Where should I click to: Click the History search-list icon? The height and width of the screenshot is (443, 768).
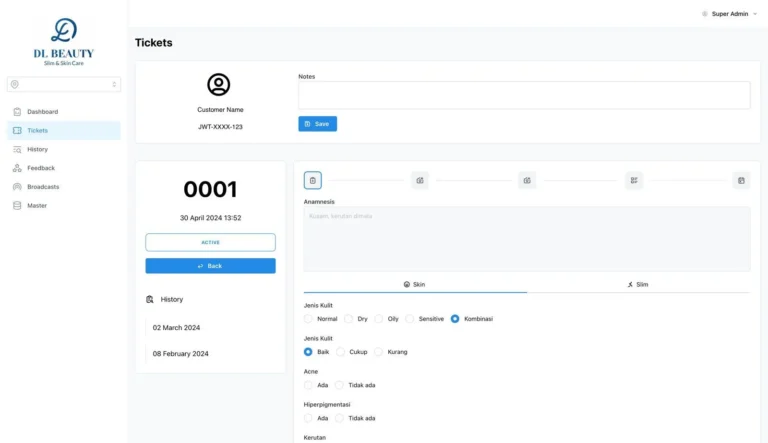pyautogui.click(x=17, y=149)
